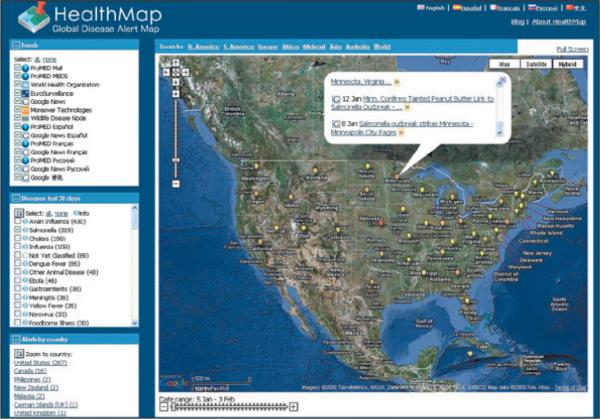
Task: Uncheck the Google News feed
Action: 17,101
